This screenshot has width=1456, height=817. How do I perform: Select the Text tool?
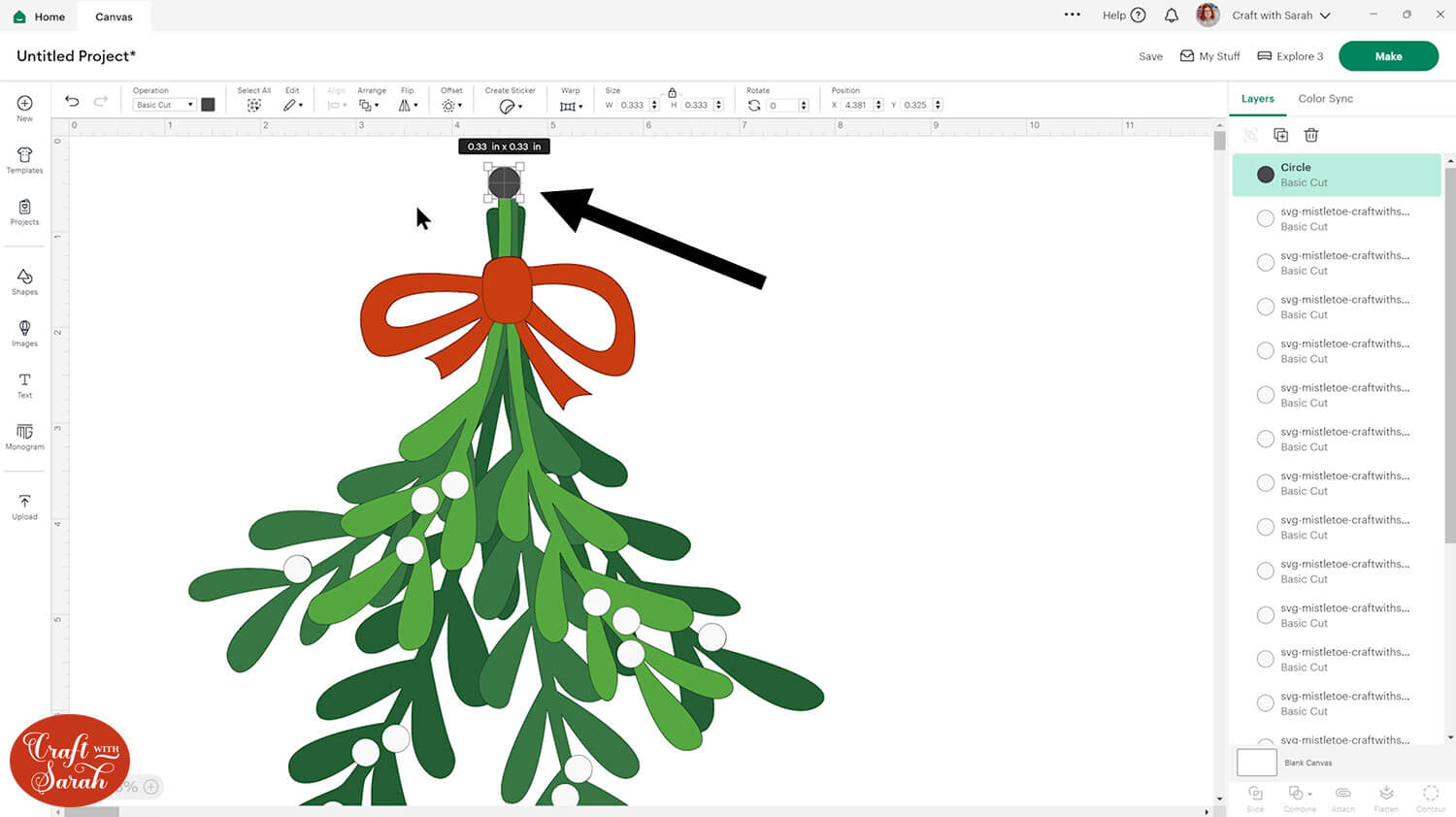click(24, 384)
